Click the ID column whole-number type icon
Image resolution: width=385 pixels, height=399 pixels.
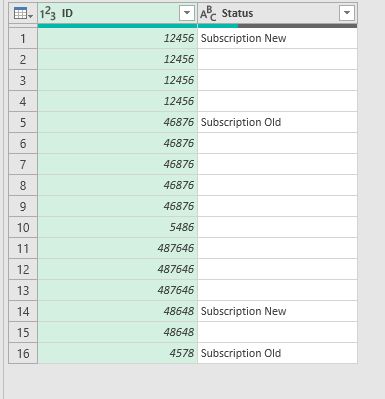click(x=48, y=14)
